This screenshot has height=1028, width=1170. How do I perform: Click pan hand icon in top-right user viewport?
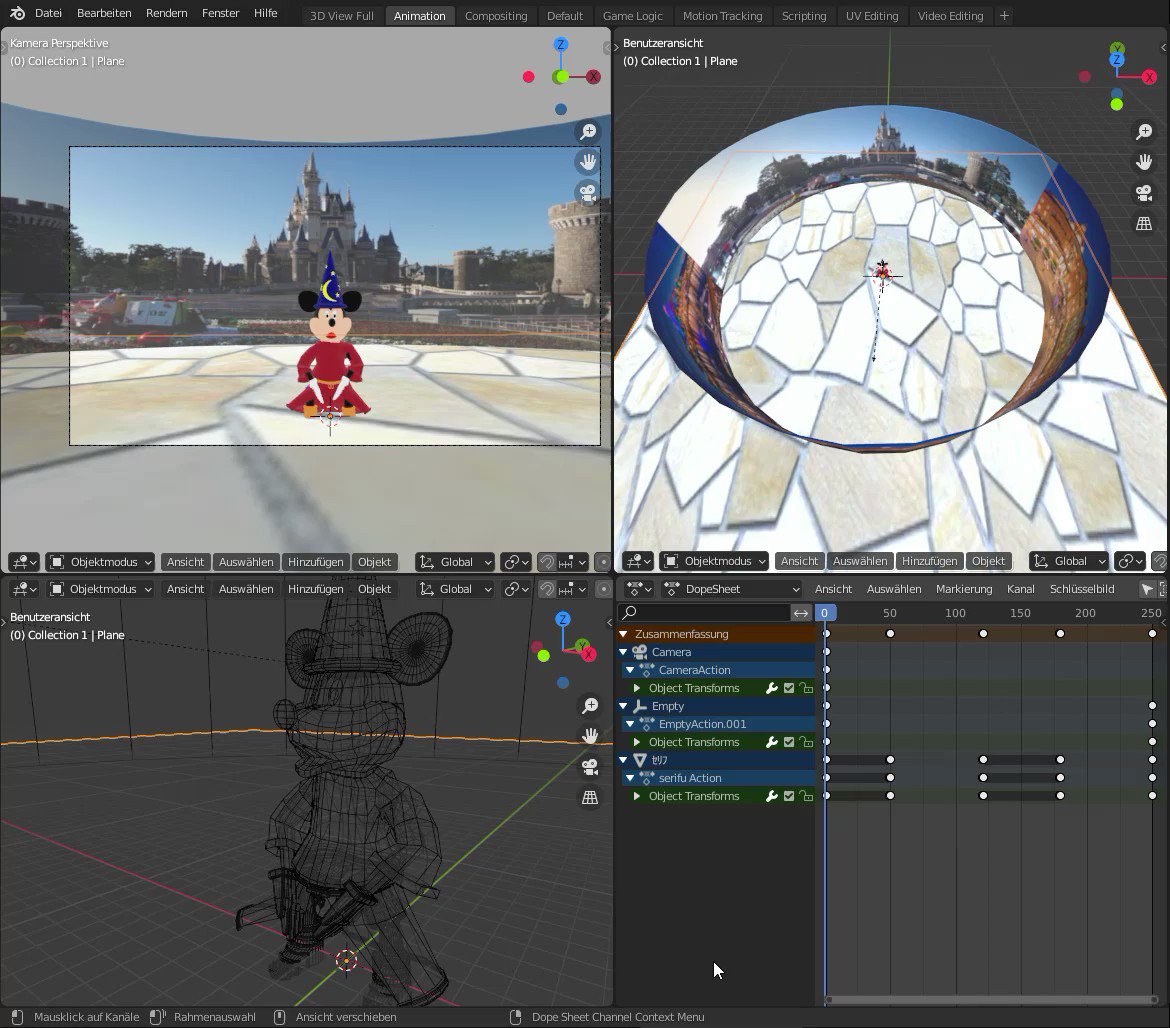(1144, 162)
